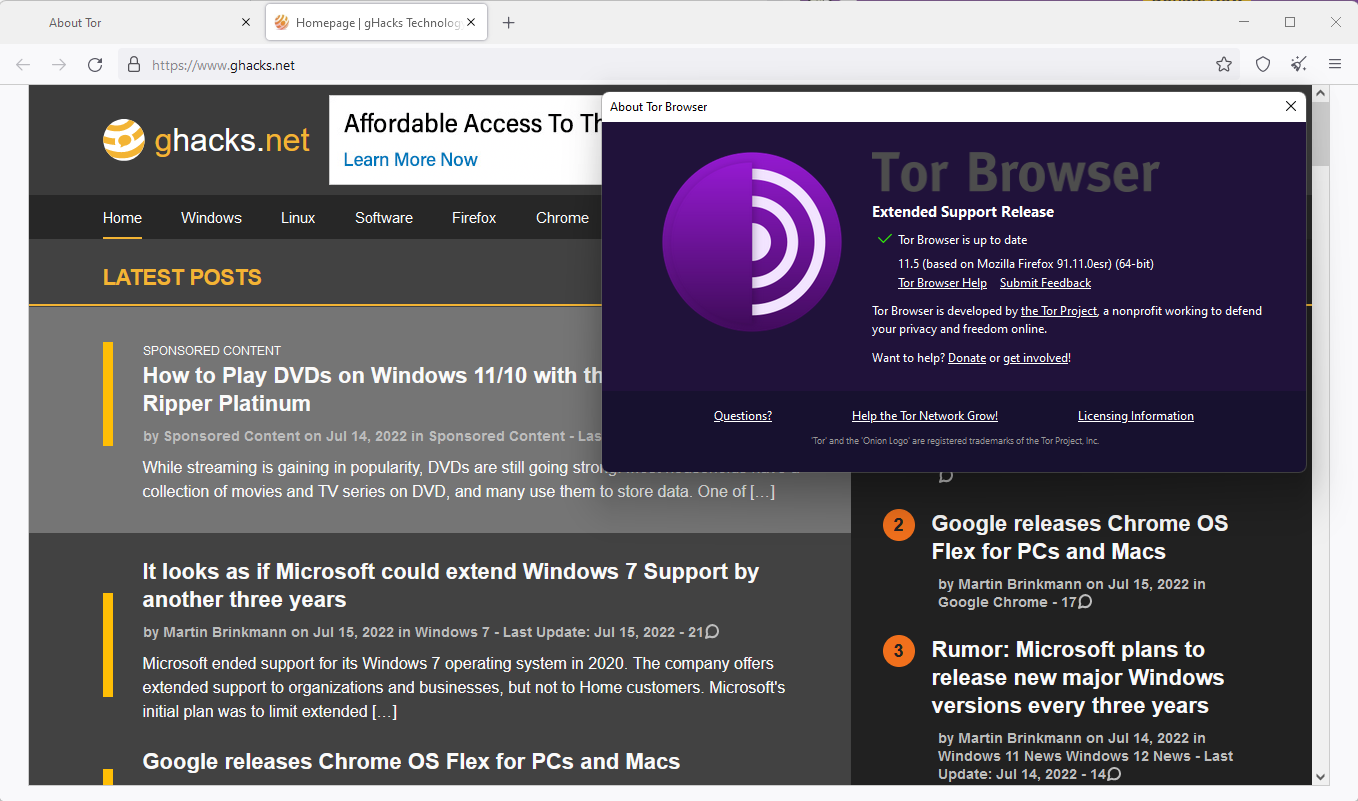Open the Tor Browser Help link
This screenshot has width=1358, height=801.
click(942, 283)
